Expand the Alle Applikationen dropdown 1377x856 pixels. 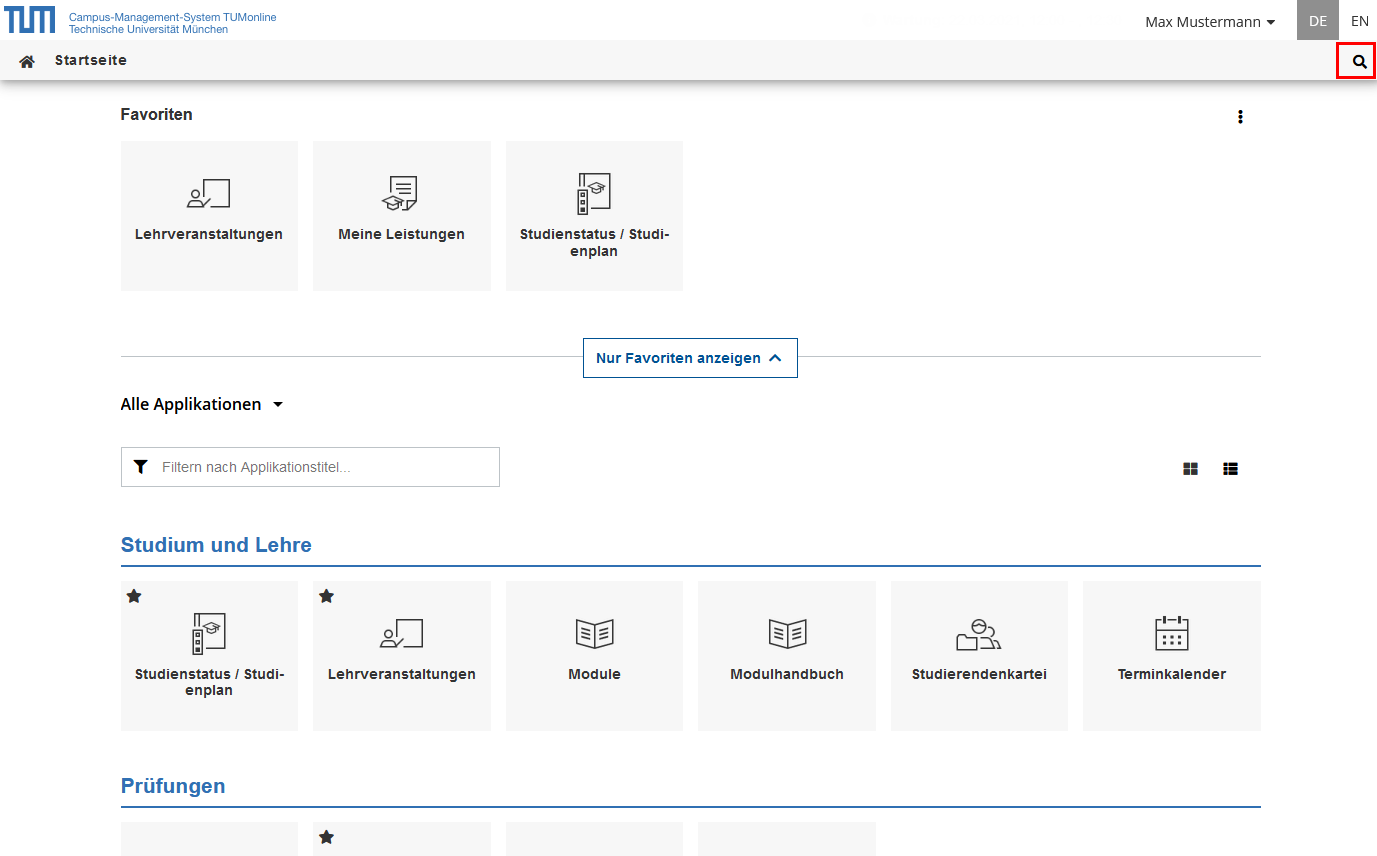(202, 405)
